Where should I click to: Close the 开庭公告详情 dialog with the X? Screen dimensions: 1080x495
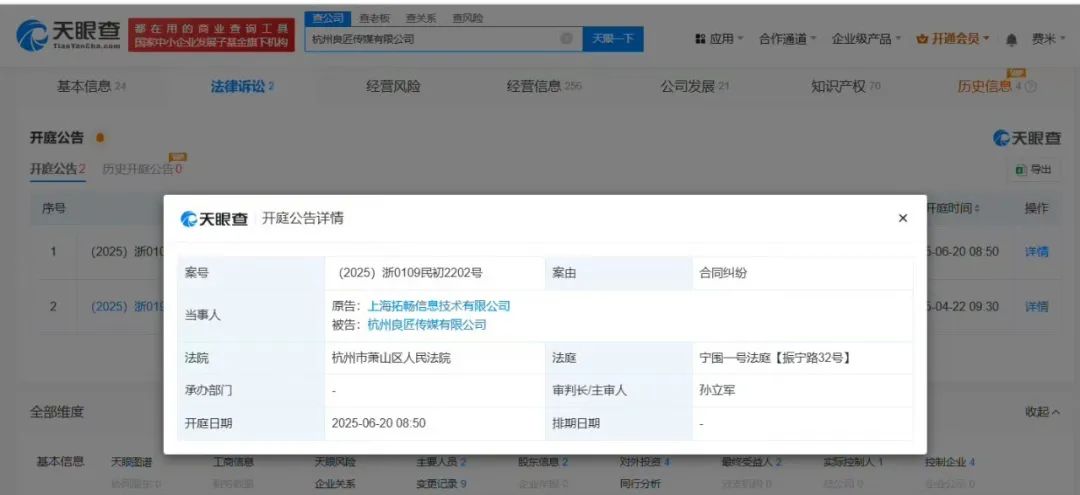click(902, 218)
